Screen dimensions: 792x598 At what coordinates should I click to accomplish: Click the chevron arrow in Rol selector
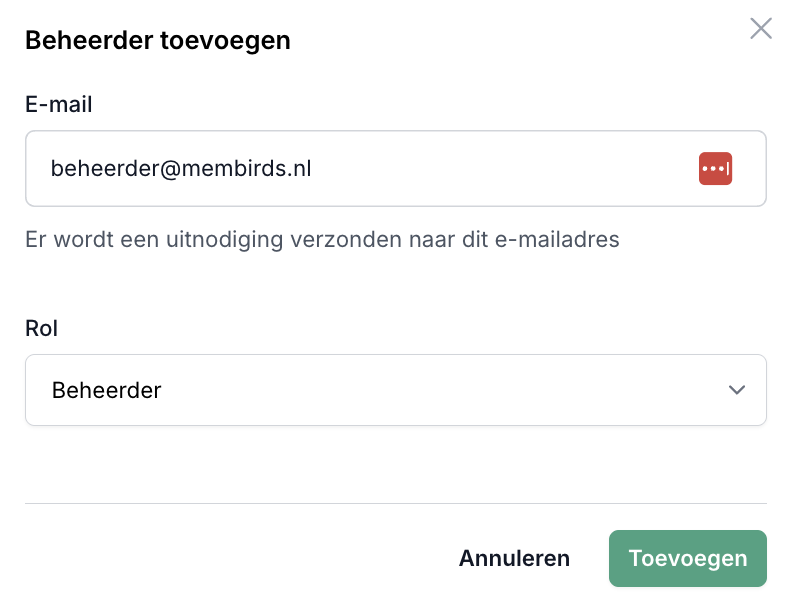coord(737,390)
